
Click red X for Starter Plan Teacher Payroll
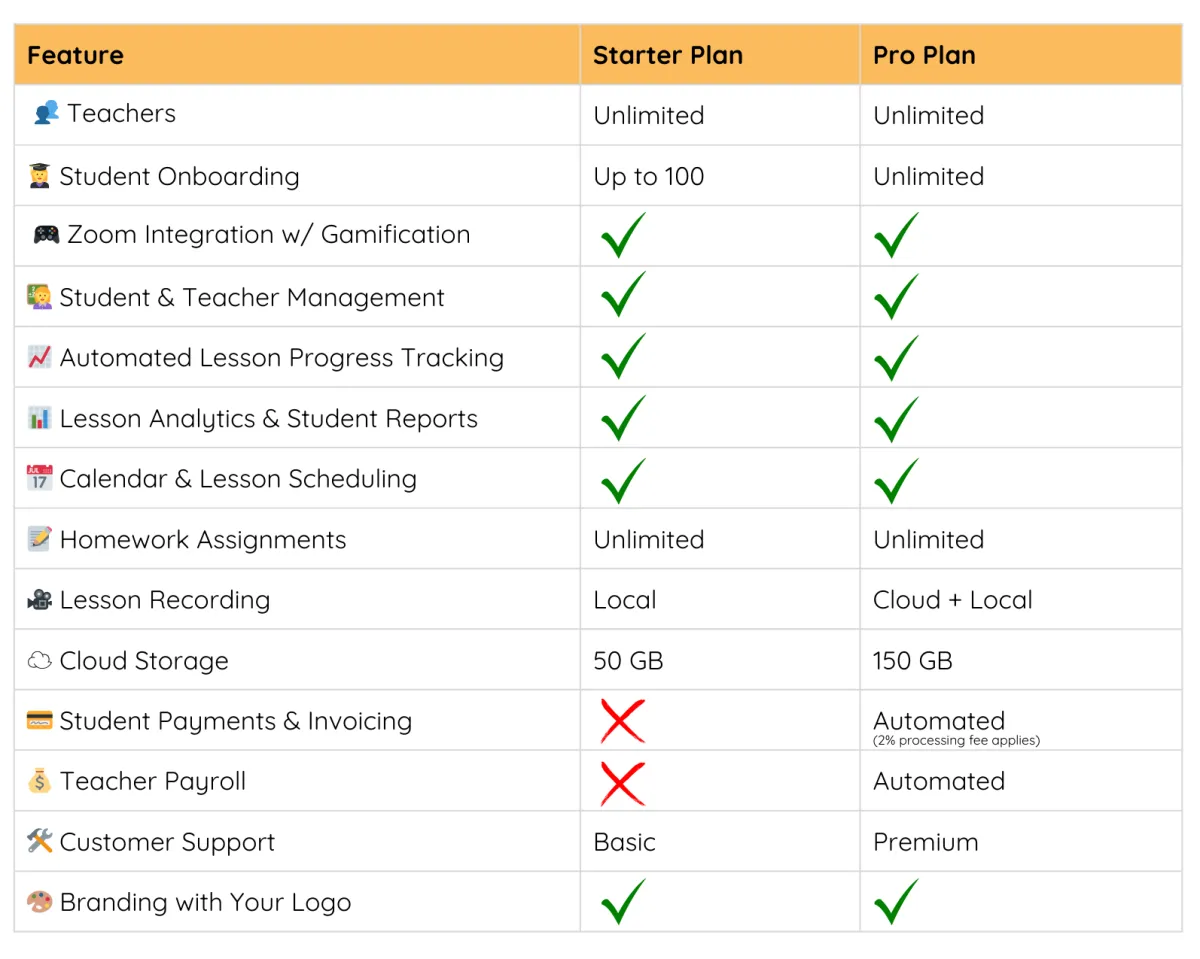[x=623, y=782]
